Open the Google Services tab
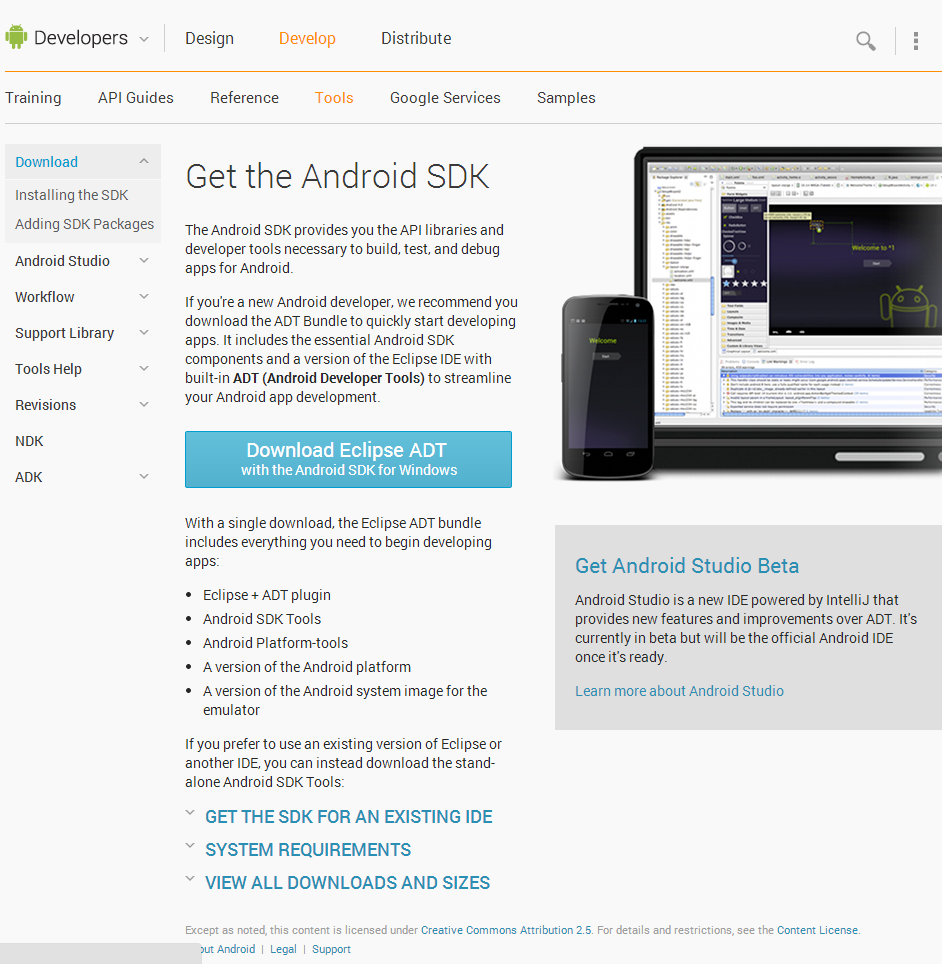 (x=445, y=98)
